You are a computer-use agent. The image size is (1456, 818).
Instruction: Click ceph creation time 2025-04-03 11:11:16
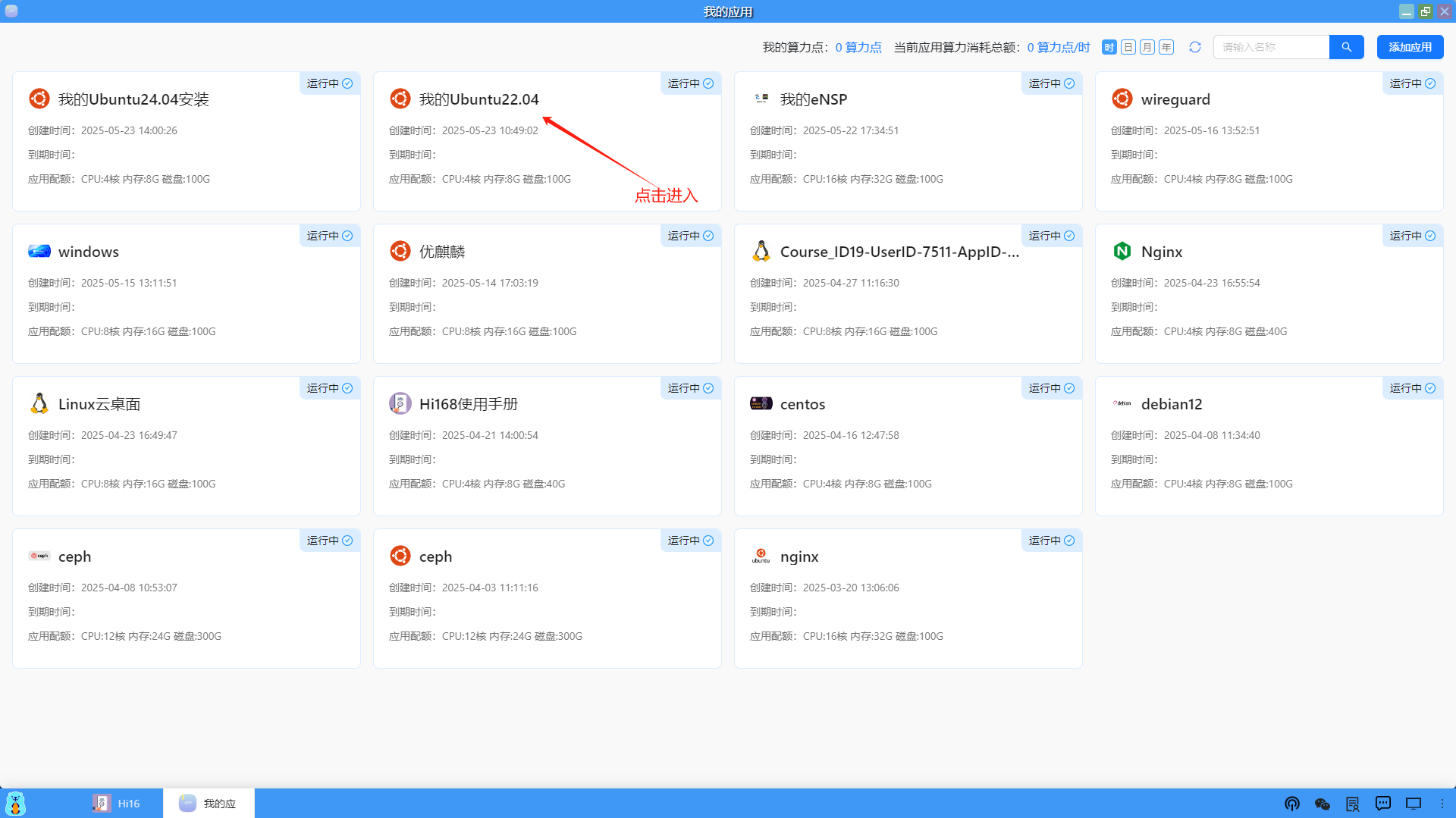tap(490, 588)
